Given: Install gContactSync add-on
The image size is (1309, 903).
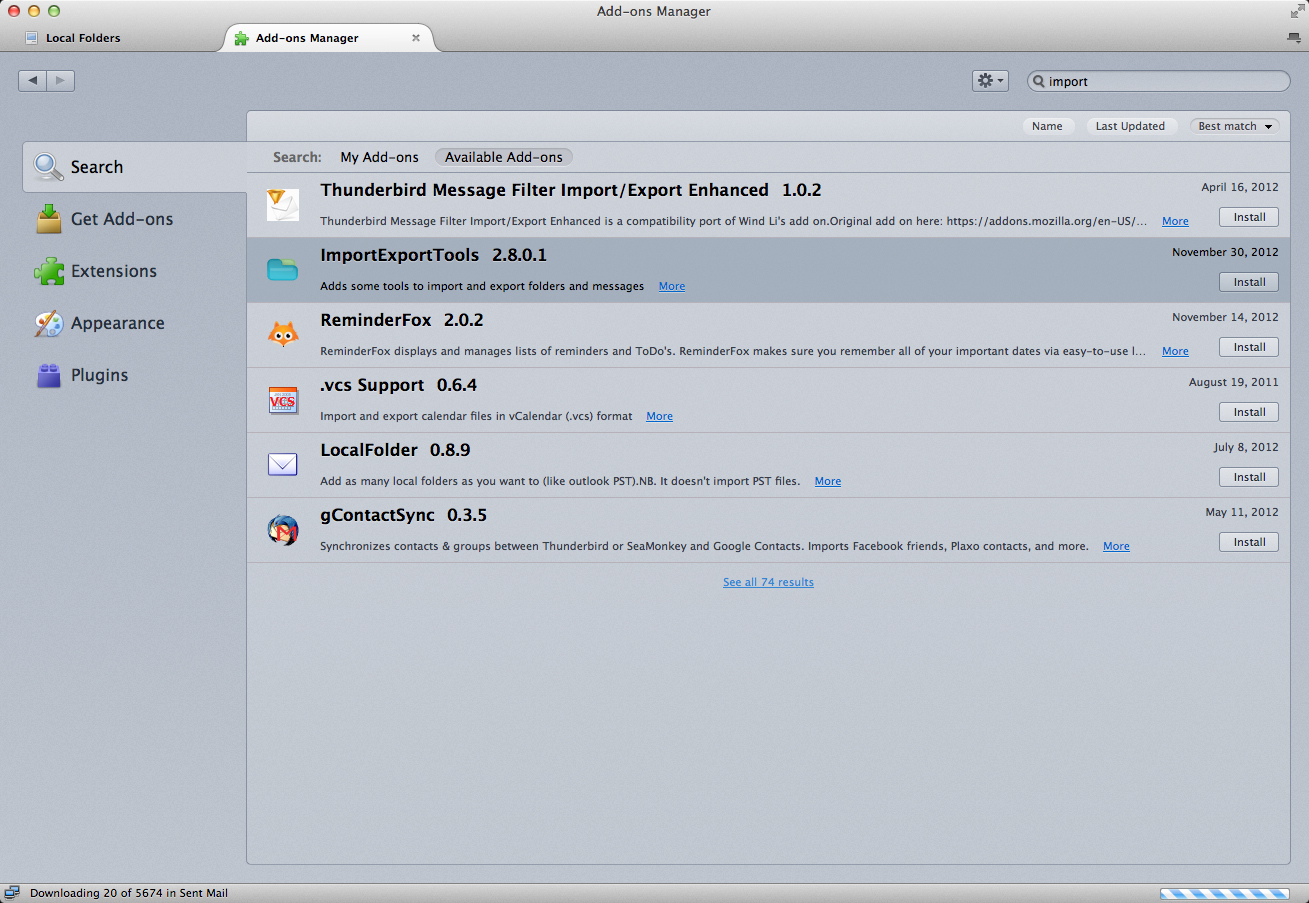Looking at the screenshot, I should [x=1249, y=542].
